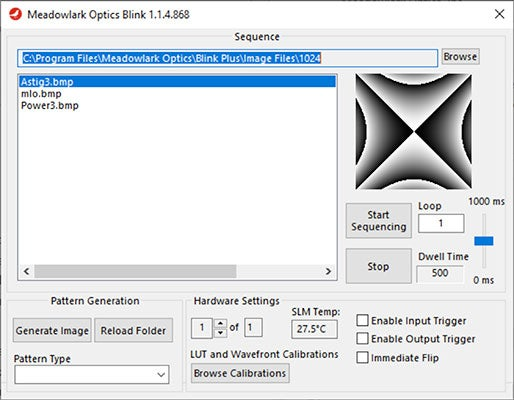
Task: Click the Dwell Time value field
Action: 440,273
